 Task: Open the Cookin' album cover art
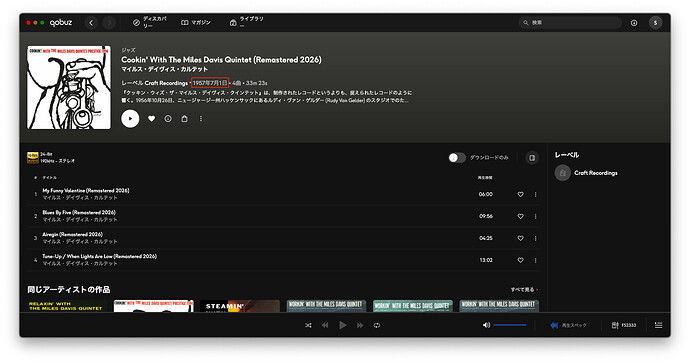(69, 88)
